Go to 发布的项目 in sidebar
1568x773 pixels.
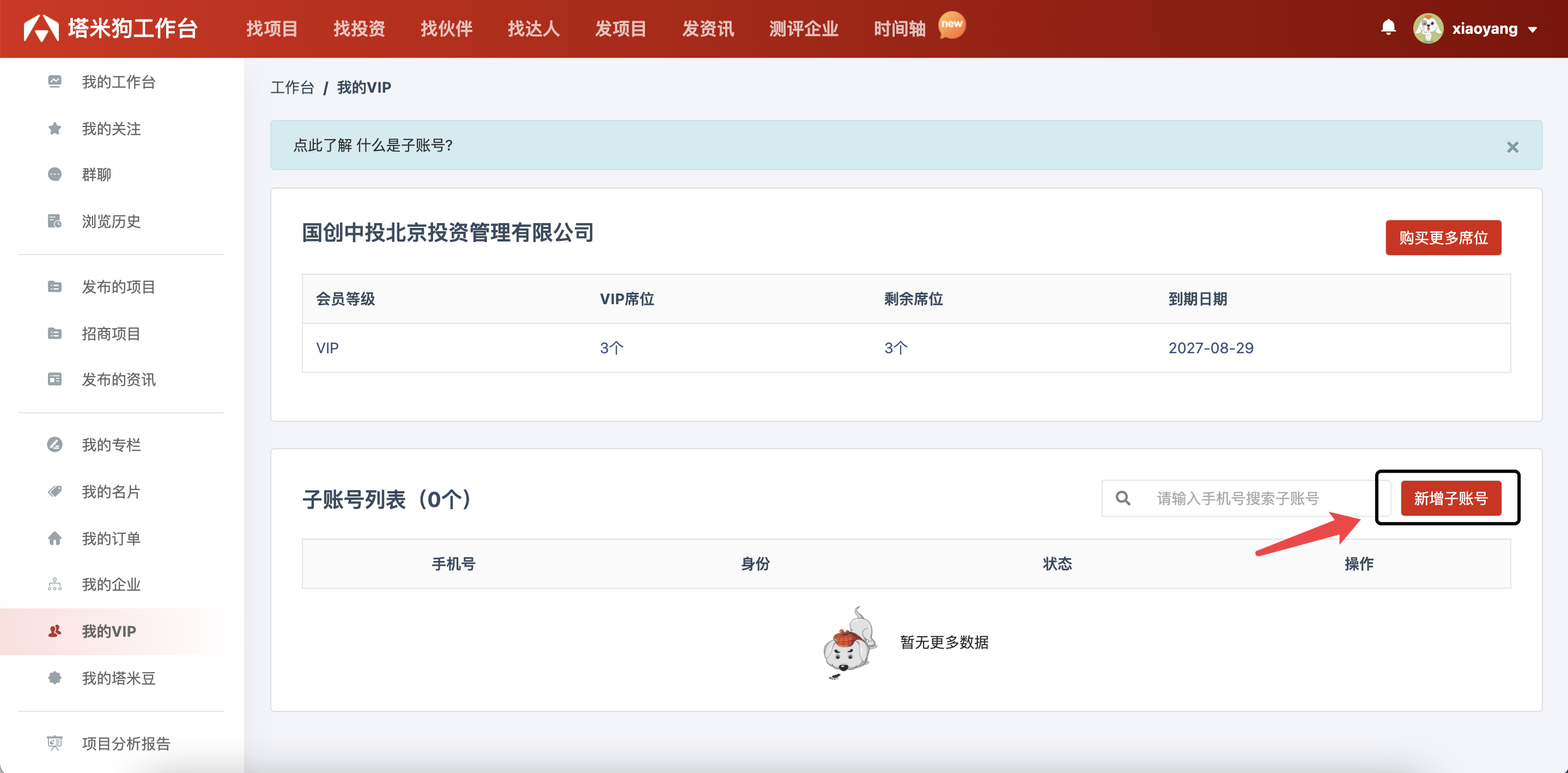[x=119, y=287]
